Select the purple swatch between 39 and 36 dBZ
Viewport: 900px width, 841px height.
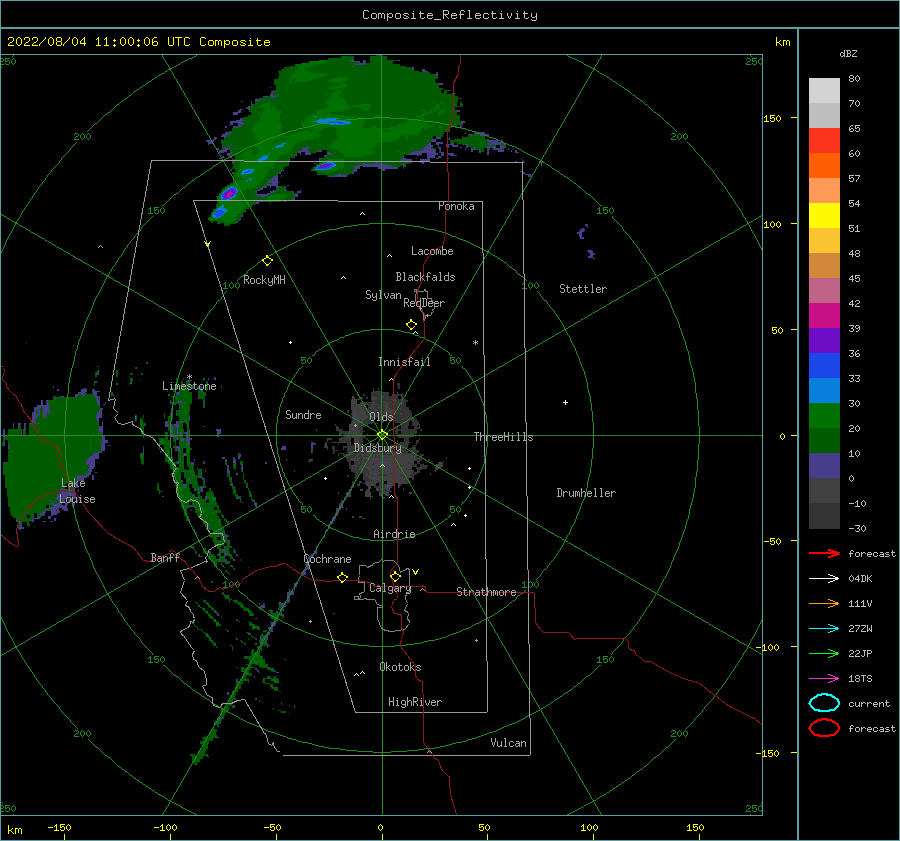point(824,340)
